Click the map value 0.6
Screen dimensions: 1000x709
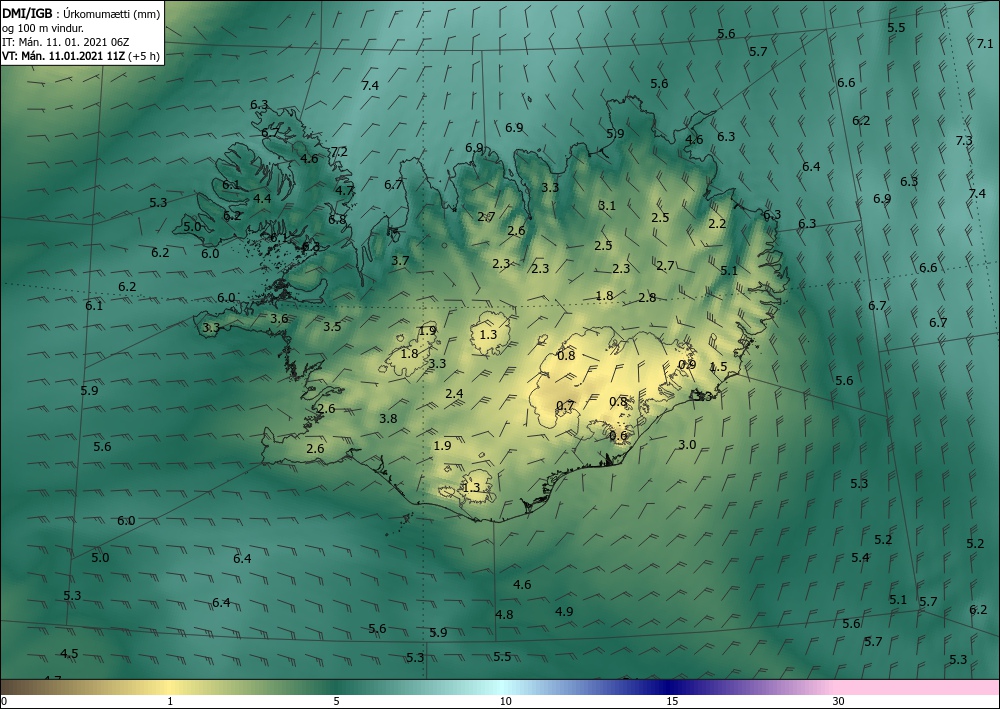click(x=618, y=435)
